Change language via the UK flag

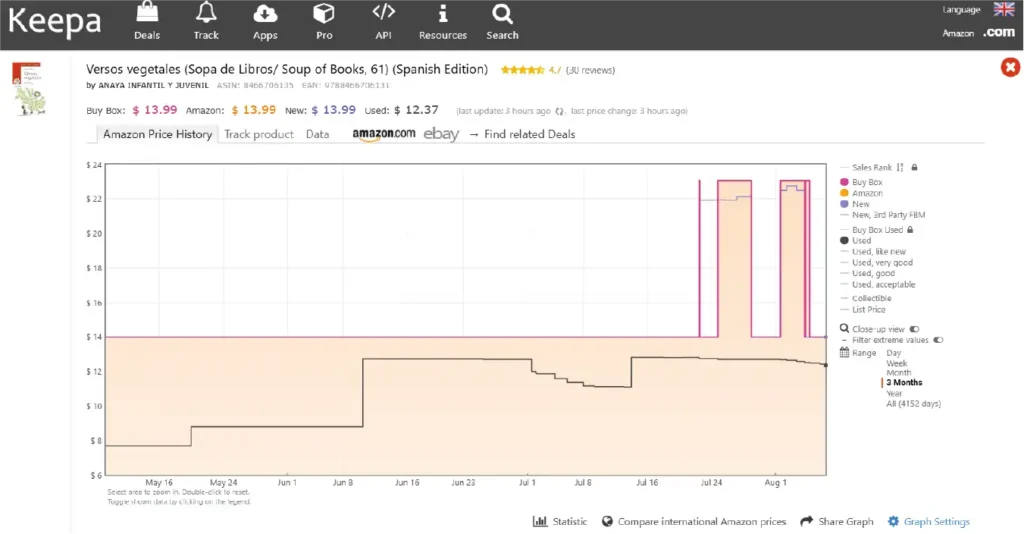pos(1004,9)
